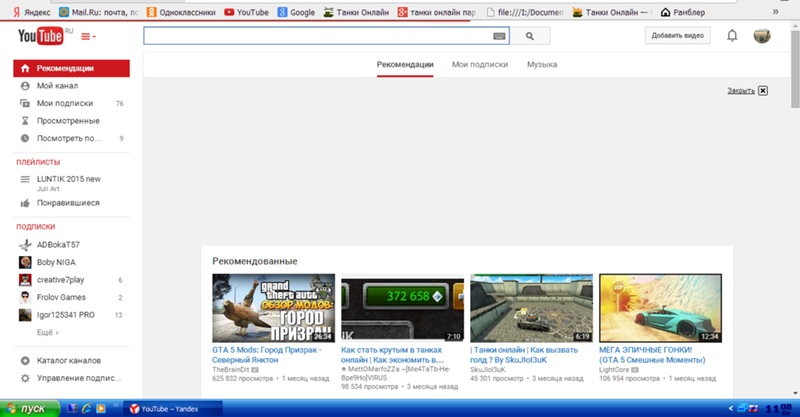800x417 pixels.
Task: Click the 'пуск' Start button
Action: pos(30,409)
